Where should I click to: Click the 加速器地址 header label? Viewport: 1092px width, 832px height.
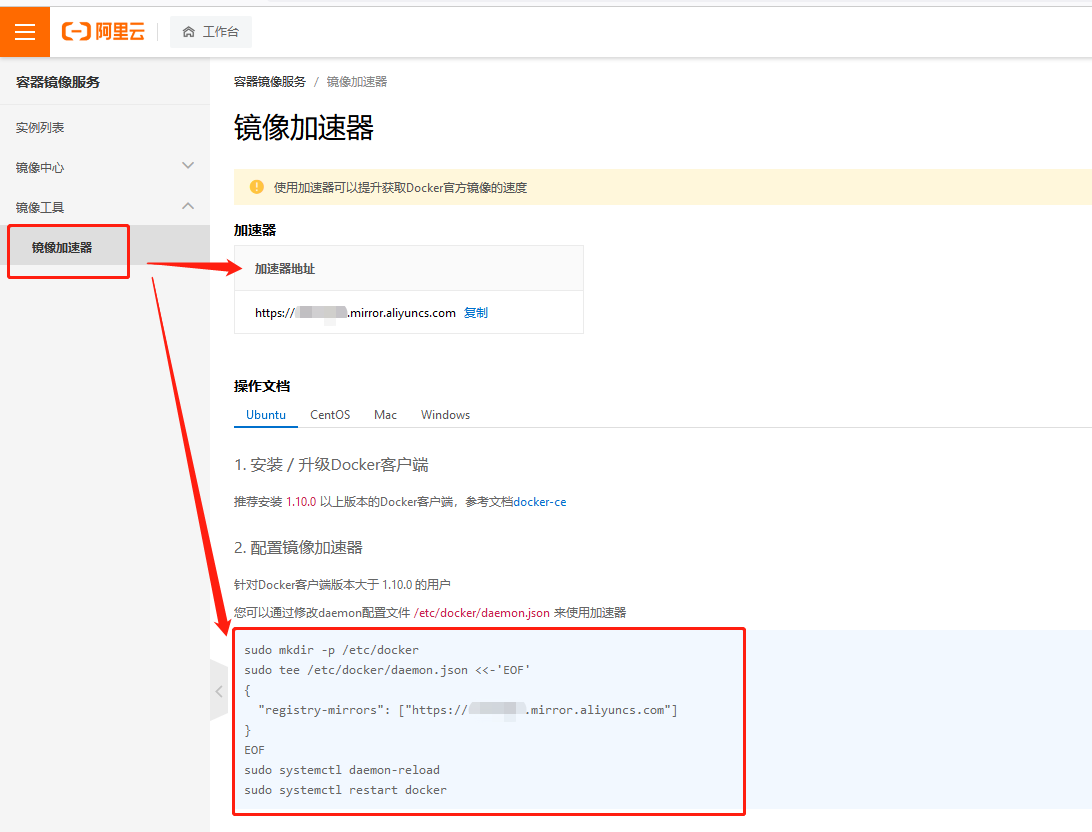pyautogui.click(x=285, y=269)
